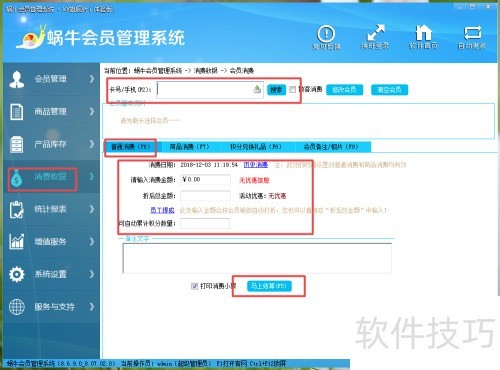
Task: Expand the 统计报表 sidebar chevron
Action: click(x=92, y=209)
